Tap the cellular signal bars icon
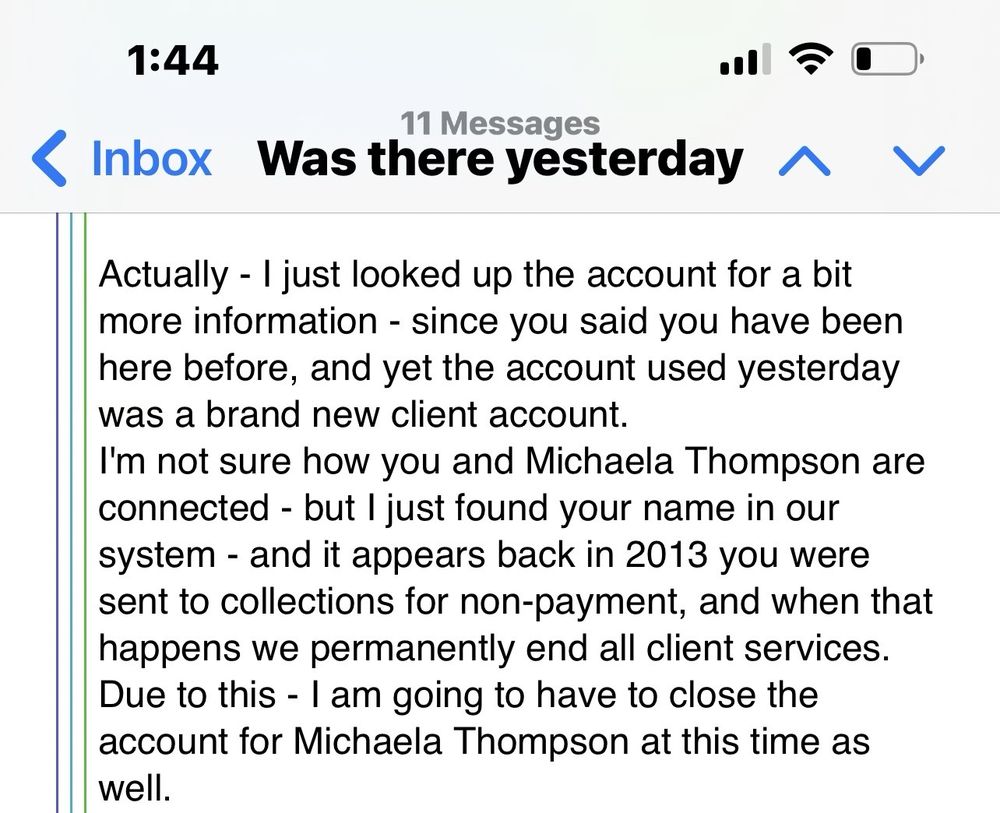Image resolution: width=1000 pixels, height=813 pixels. click(745, 59)
